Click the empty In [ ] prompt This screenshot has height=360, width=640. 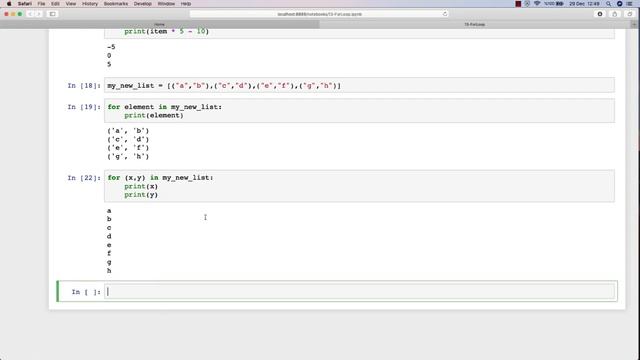click(86, 292)
